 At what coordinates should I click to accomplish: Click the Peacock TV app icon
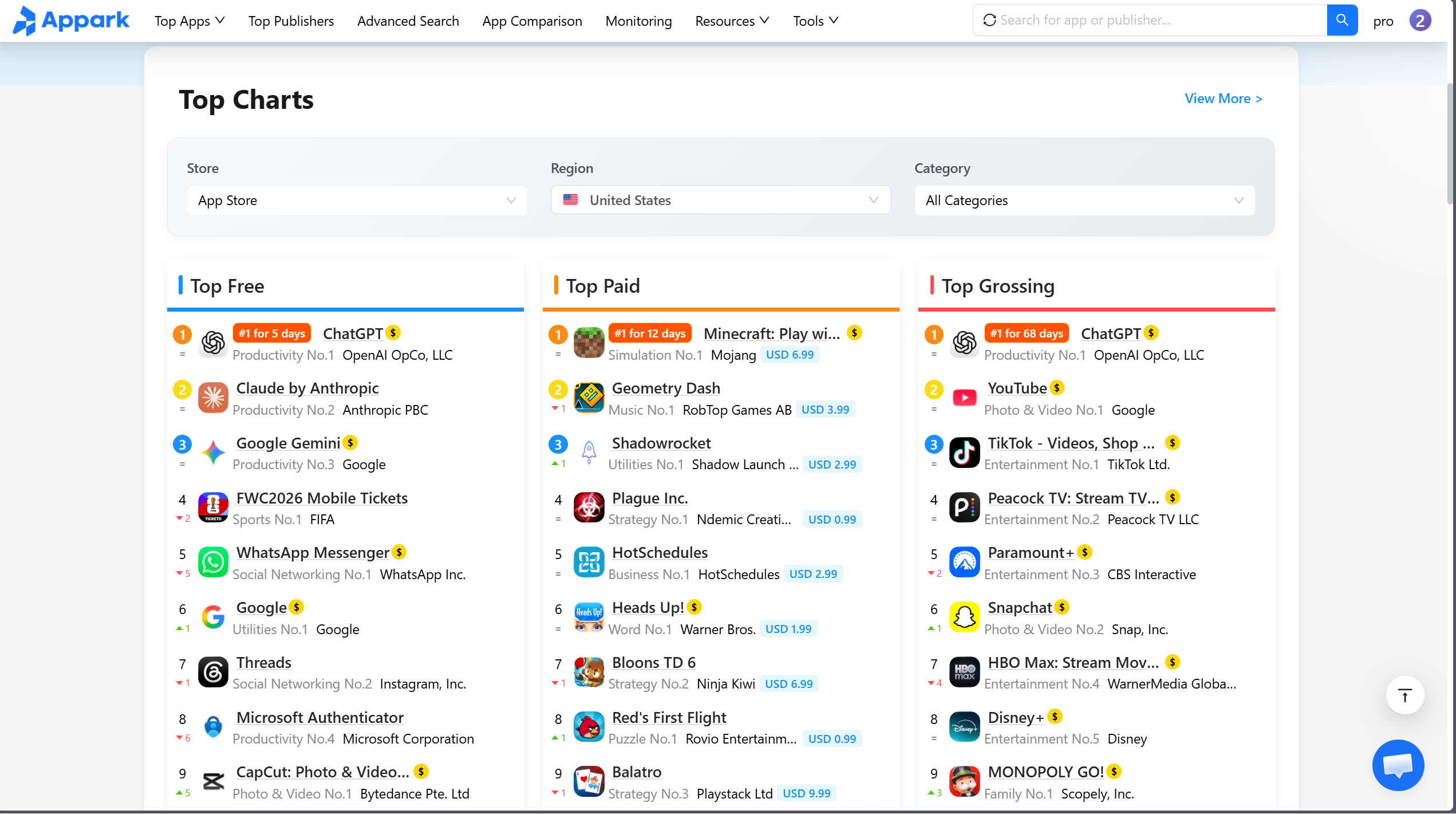point(965,508)
